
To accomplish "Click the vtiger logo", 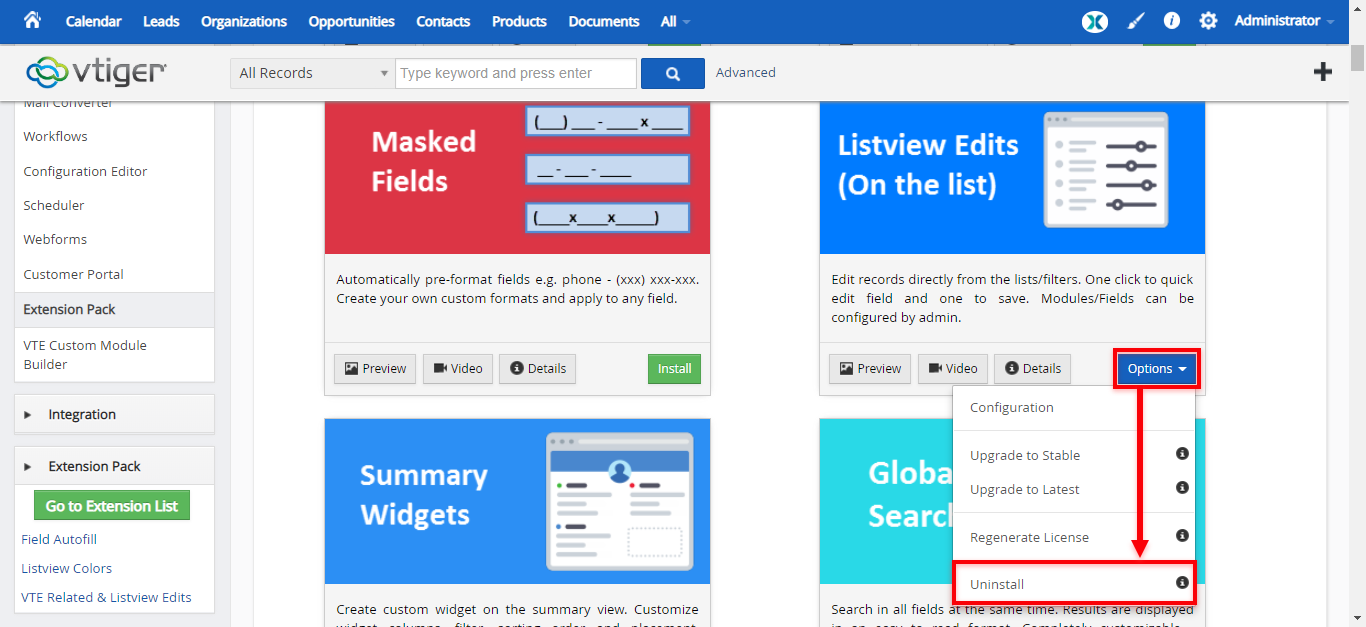I will [x=96, y=72].
